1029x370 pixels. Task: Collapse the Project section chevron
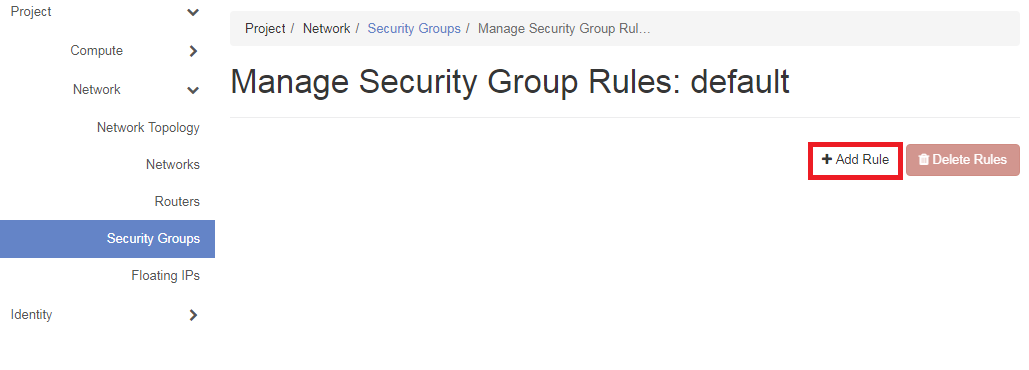click(x=193, y=12)
